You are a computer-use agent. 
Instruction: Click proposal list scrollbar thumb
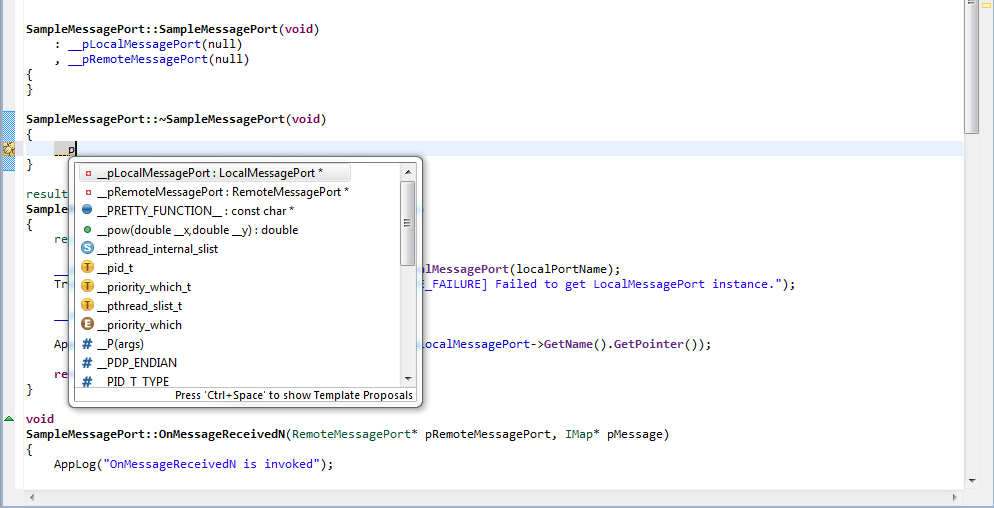point(408,223)
